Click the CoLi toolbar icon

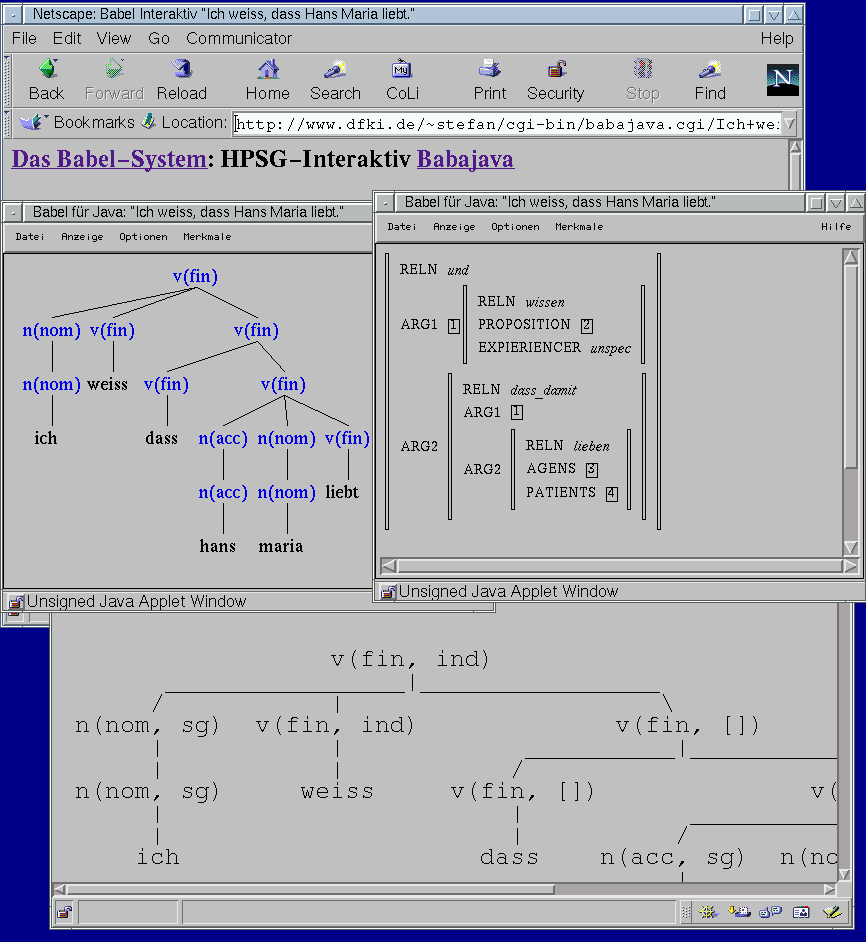tap(401, 69)
